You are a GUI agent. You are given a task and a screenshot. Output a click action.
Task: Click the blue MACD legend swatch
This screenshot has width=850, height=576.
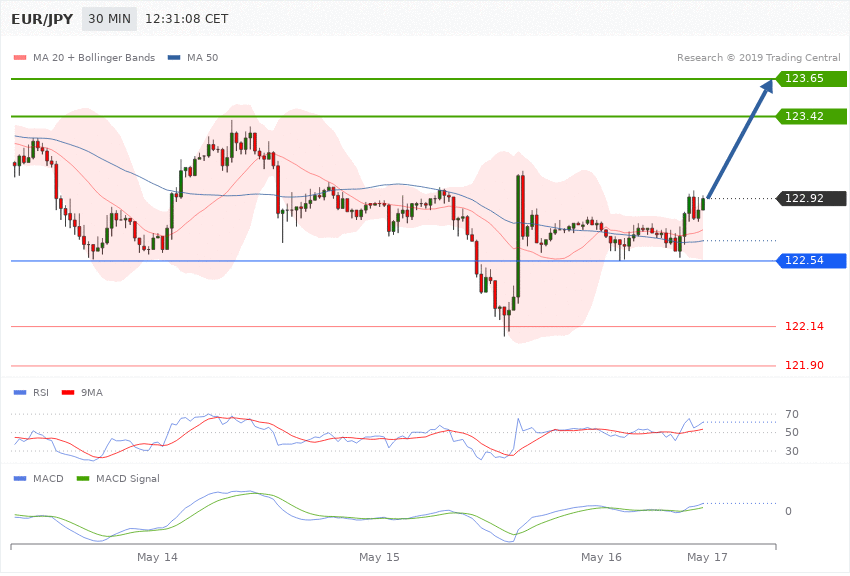click(x=20, y=478)
